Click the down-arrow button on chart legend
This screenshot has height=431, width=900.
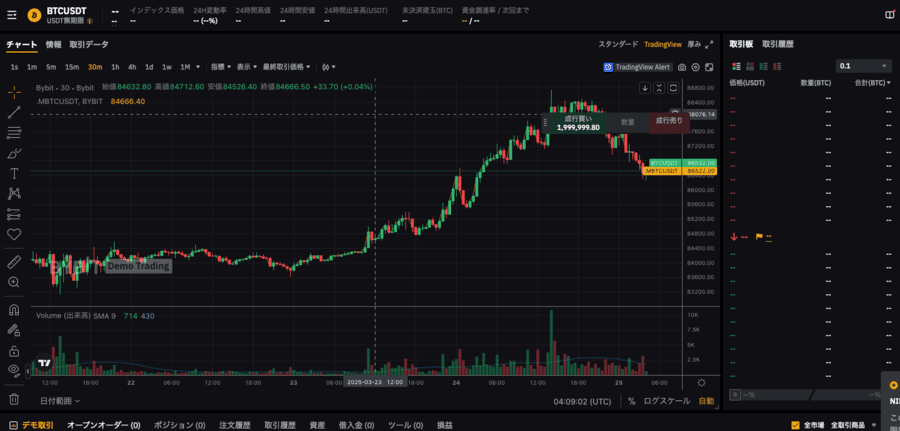click(x=645, y=88)
